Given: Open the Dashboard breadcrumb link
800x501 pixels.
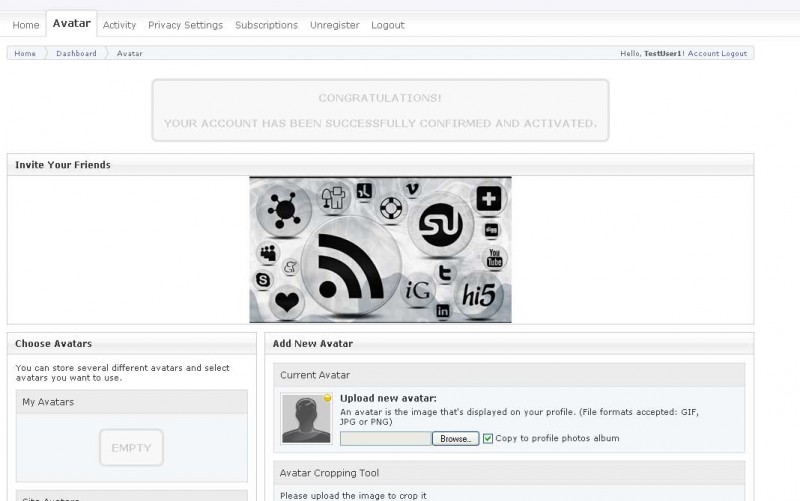Looking at the screenshot, I should point(76,53).
